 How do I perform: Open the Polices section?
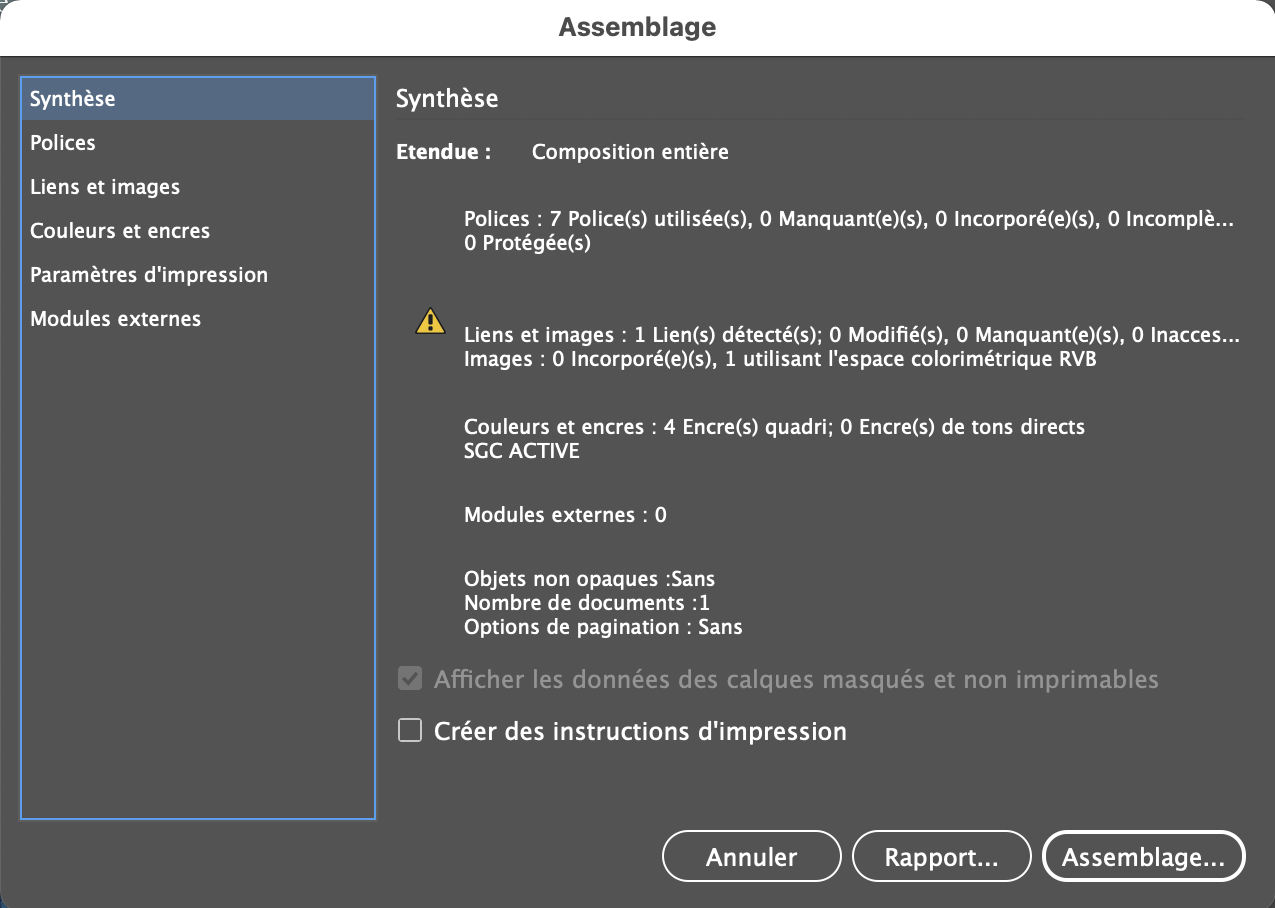(x=63, y=143)
